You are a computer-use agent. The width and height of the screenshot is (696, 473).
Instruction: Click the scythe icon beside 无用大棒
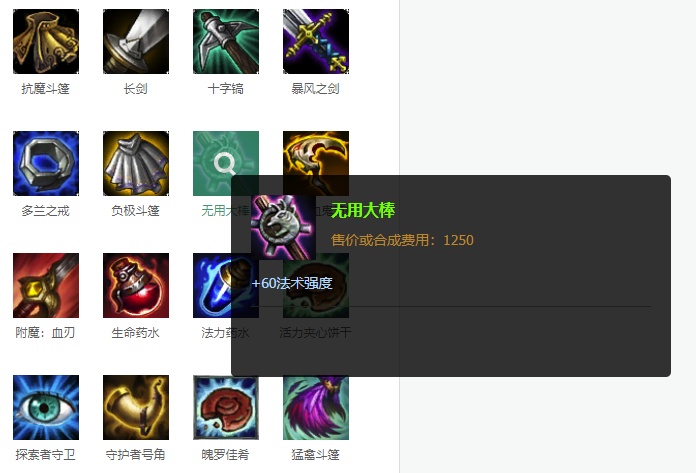[x=316, y=154]
